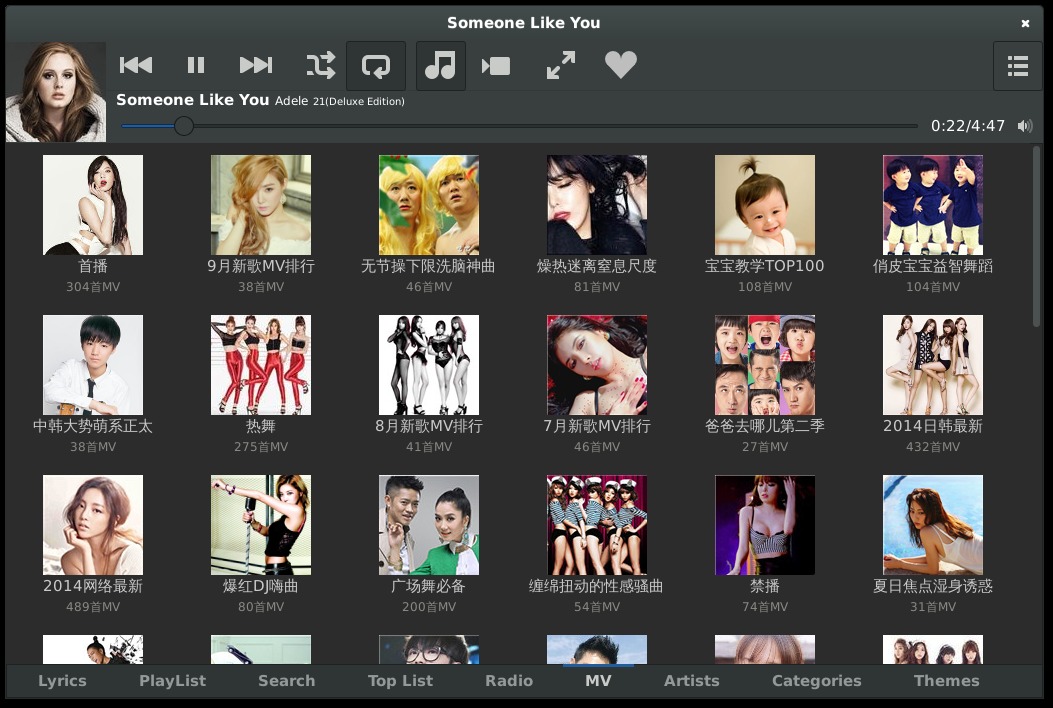Viewport: 1053px width, 708px height.
Task: Open the 爆红DJ嗨曲 thumbnail
Action: coord(261,525)
